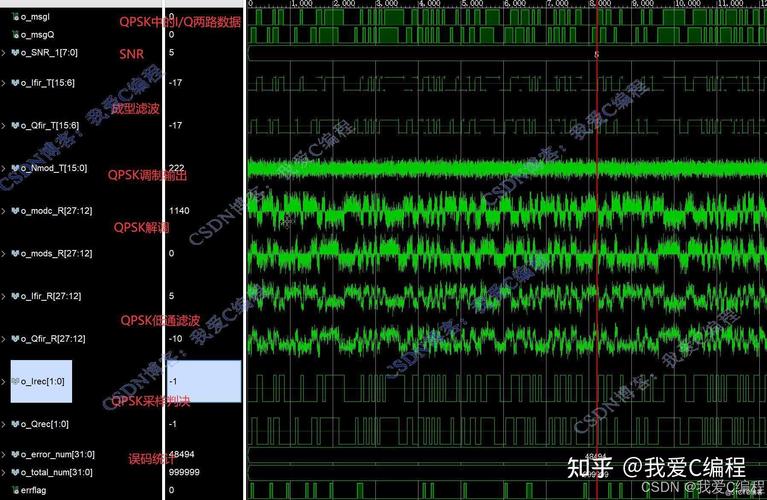Click the 1,000 mark on time ruler
The width and height of the screenshot is (767, 500).
(x=301, y=3)
